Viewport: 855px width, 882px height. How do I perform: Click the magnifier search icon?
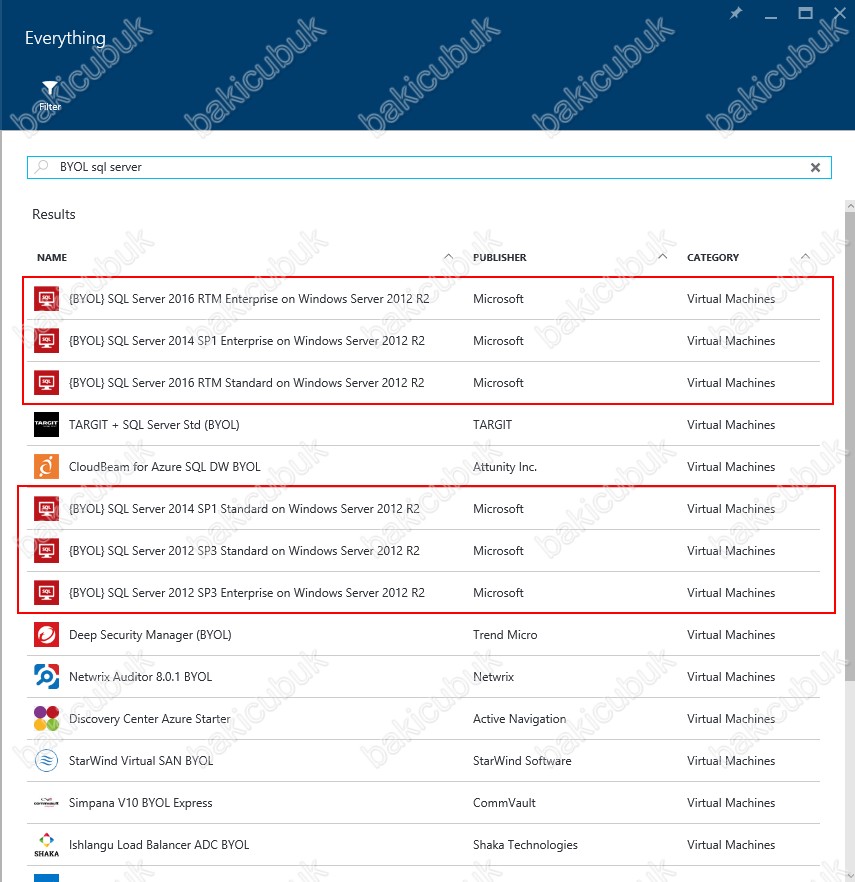tap(42, 167)
